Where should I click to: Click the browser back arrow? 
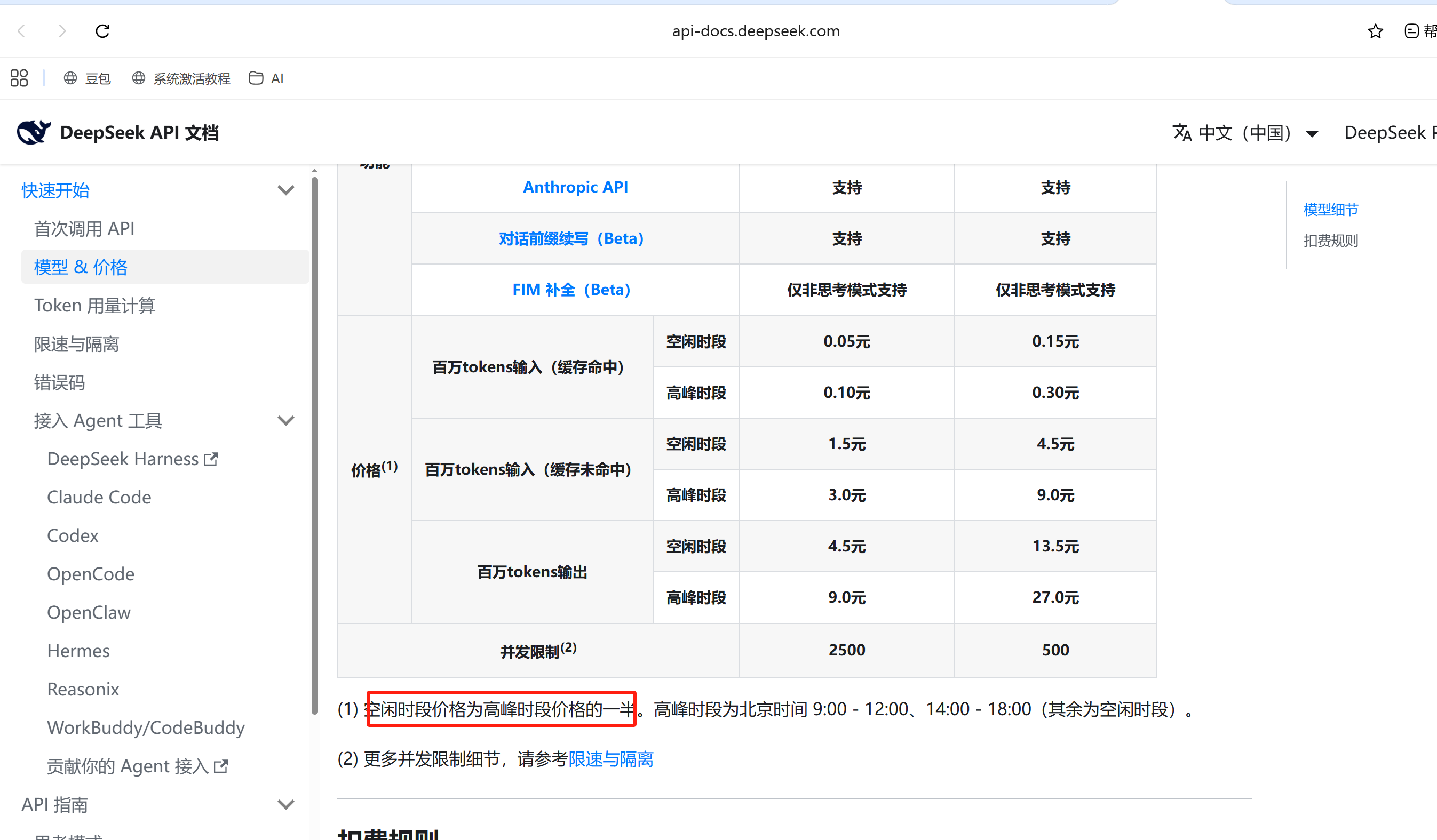[22, 31]
